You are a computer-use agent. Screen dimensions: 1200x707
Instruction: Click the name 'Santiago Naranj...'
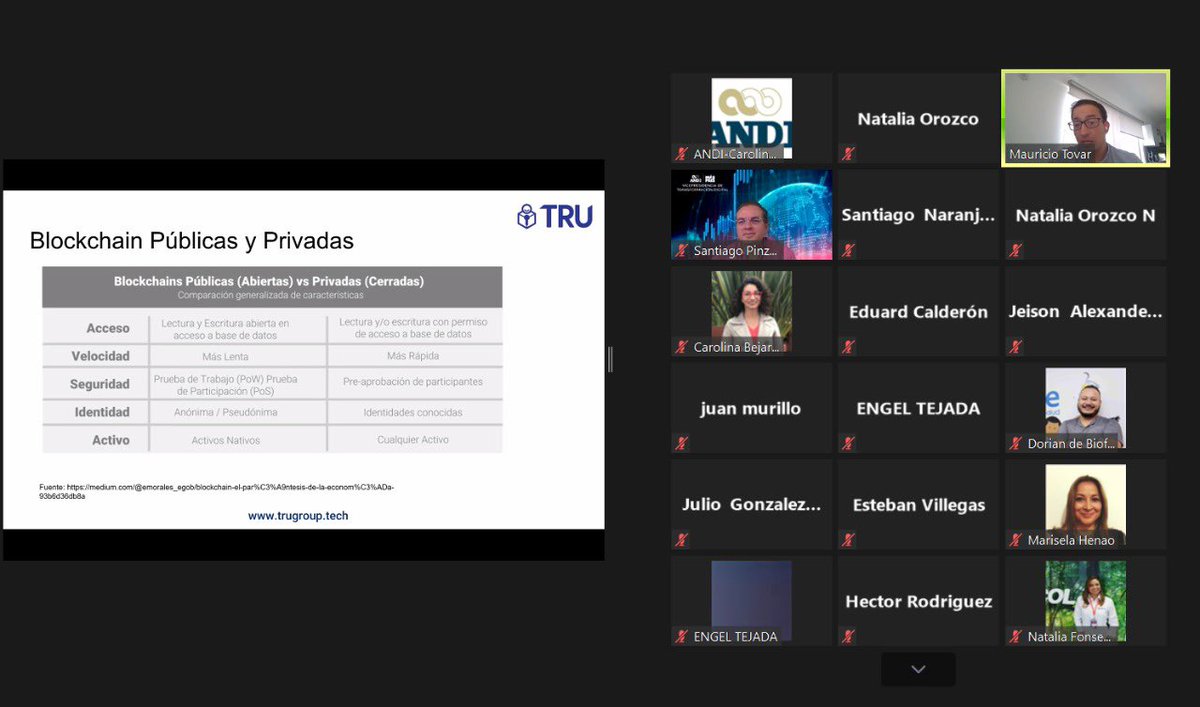[918, 215]
